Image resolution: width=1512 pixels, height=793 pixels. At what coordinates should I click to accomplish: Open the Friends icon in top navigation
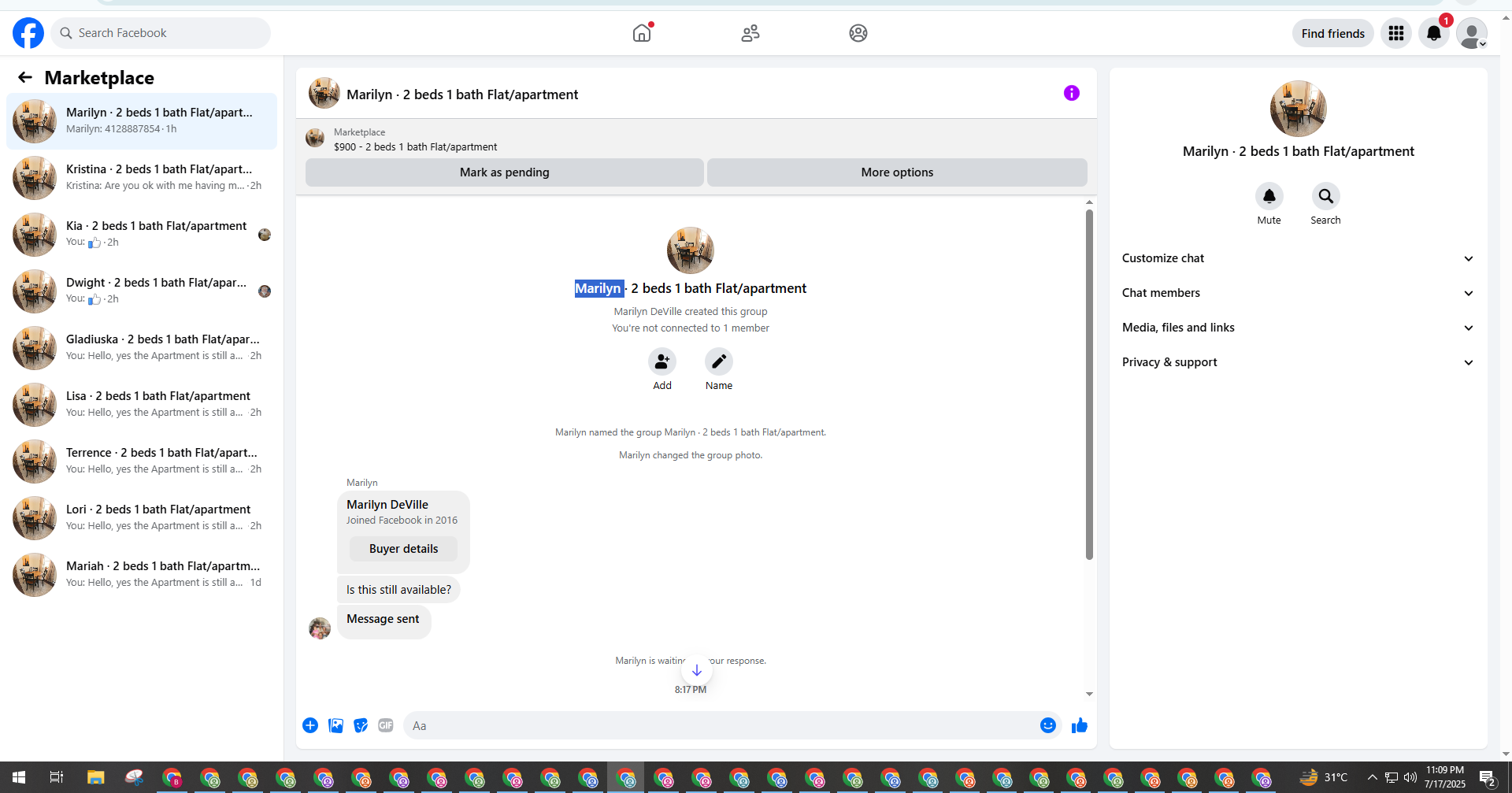point(750,33)
